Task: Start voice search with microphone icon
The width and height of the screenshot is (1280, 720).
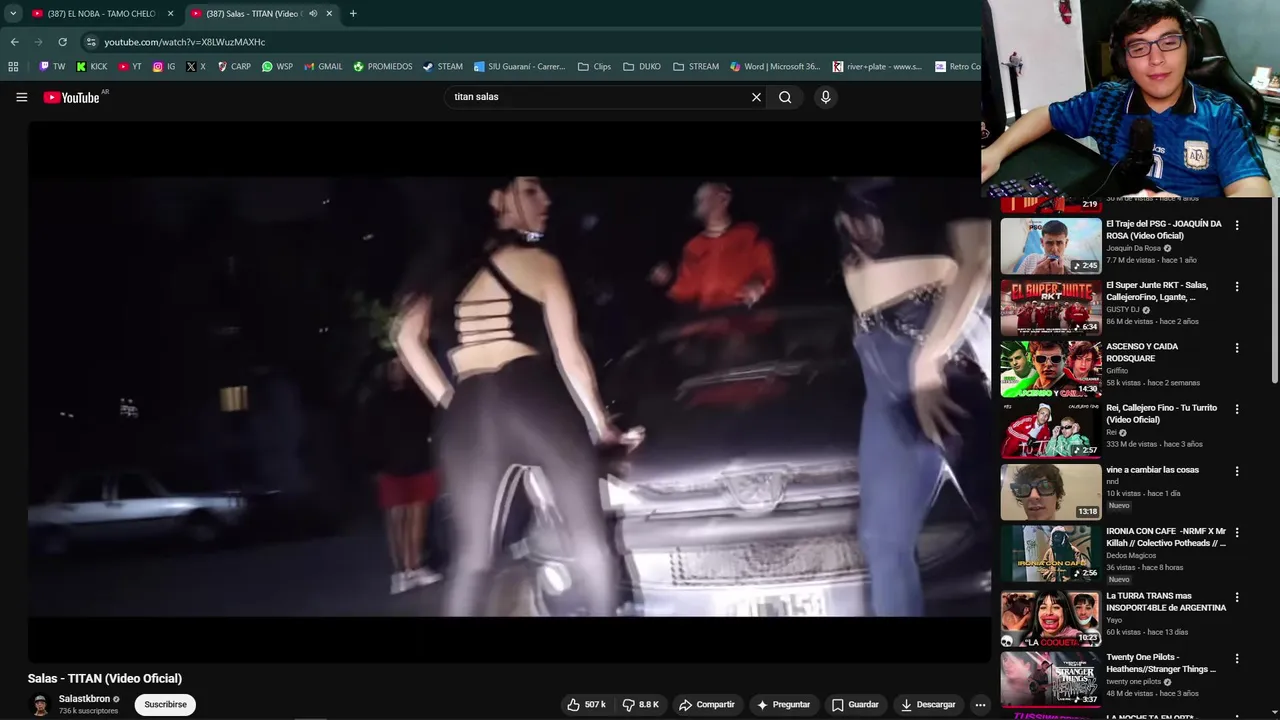Action: point(825,97)
